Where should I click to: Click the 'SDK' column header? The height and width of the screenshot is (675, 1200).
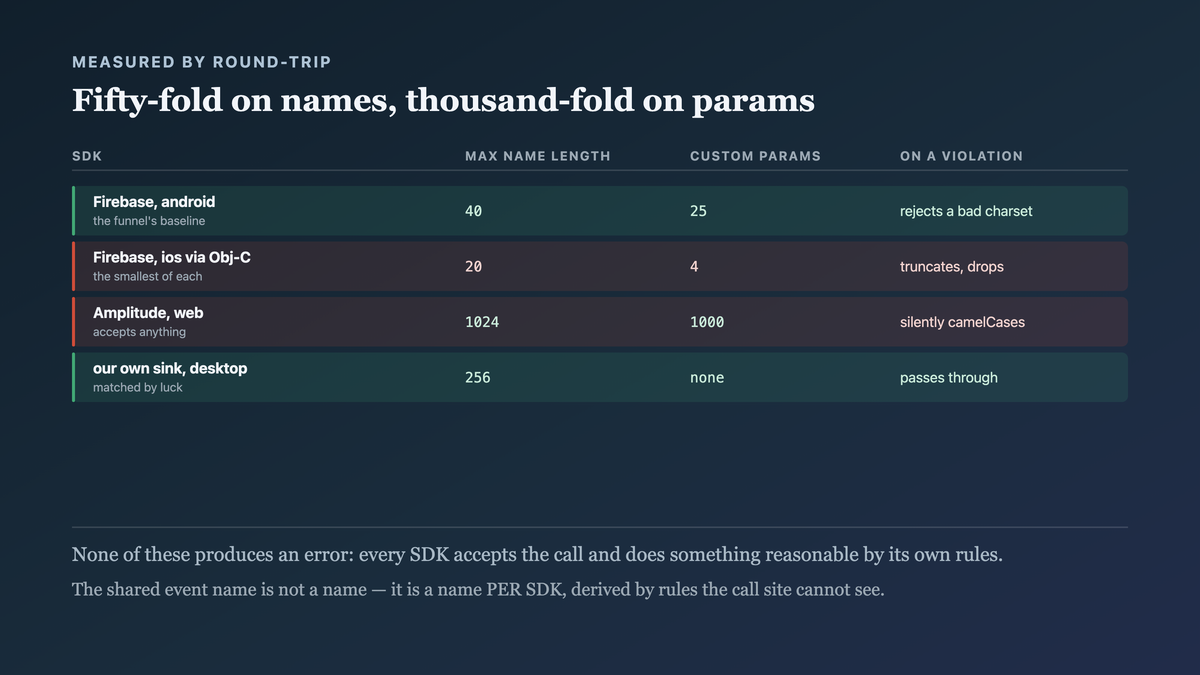[x=87, y=156]
